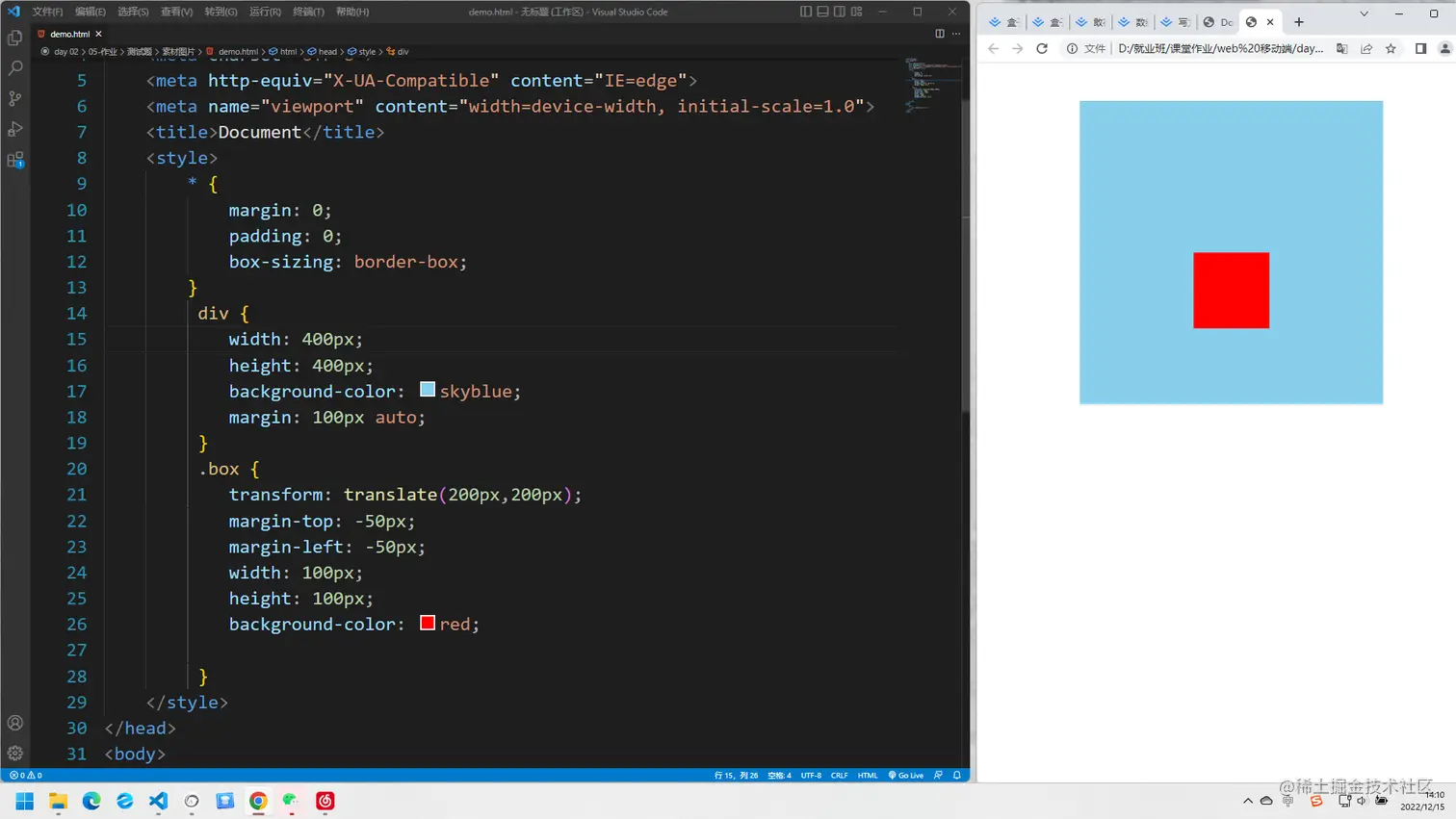Open the Windows Start menu

(x=25, y=801)
